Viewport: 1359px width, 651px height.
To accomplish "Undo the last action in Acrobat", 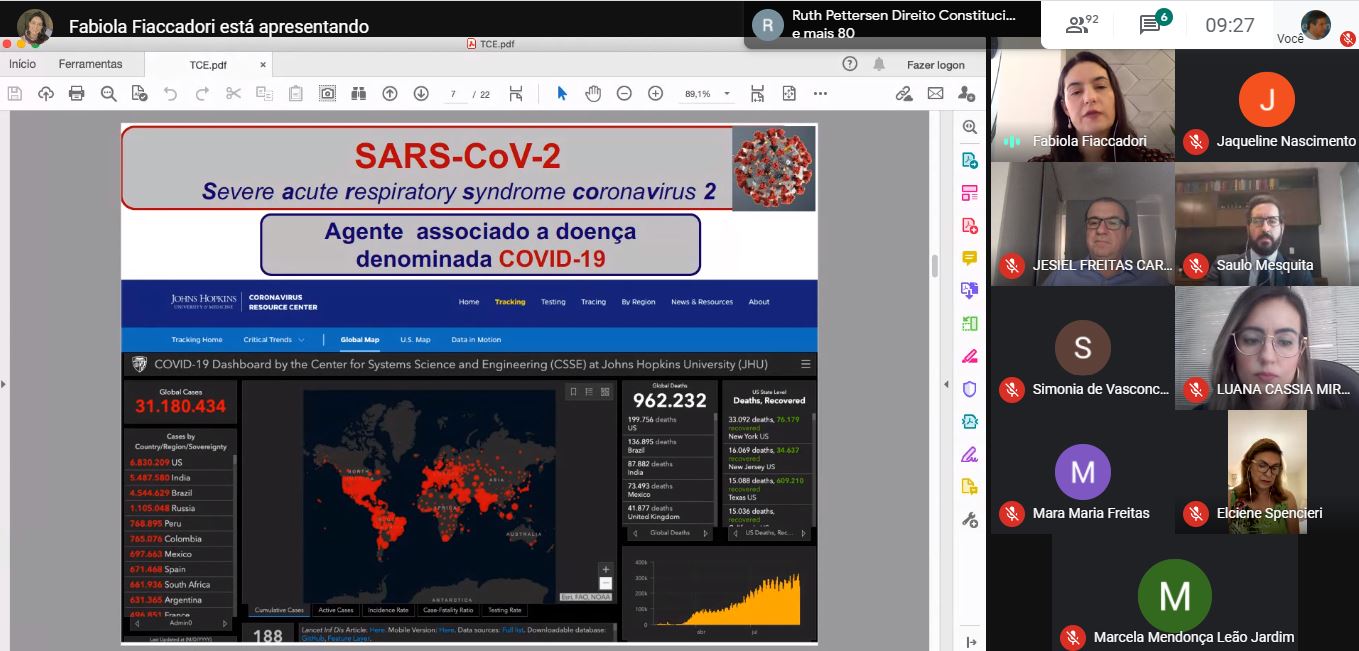I will tap(170, 93).
